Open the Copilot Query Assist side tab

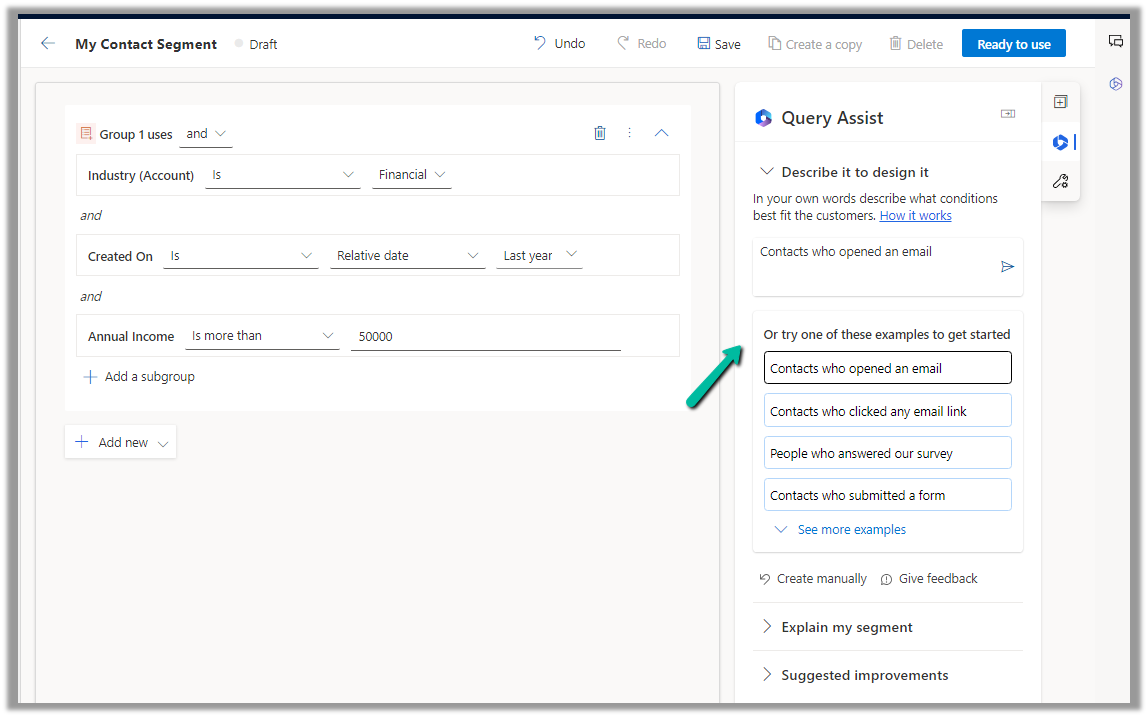tap(1060, 142)
